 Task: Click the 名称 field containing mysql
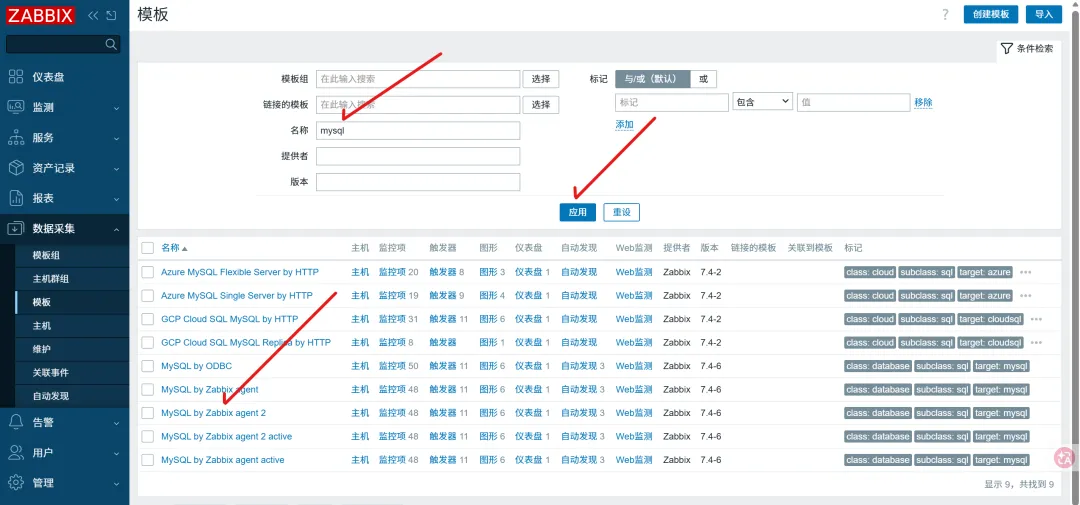tap(418, 131)
